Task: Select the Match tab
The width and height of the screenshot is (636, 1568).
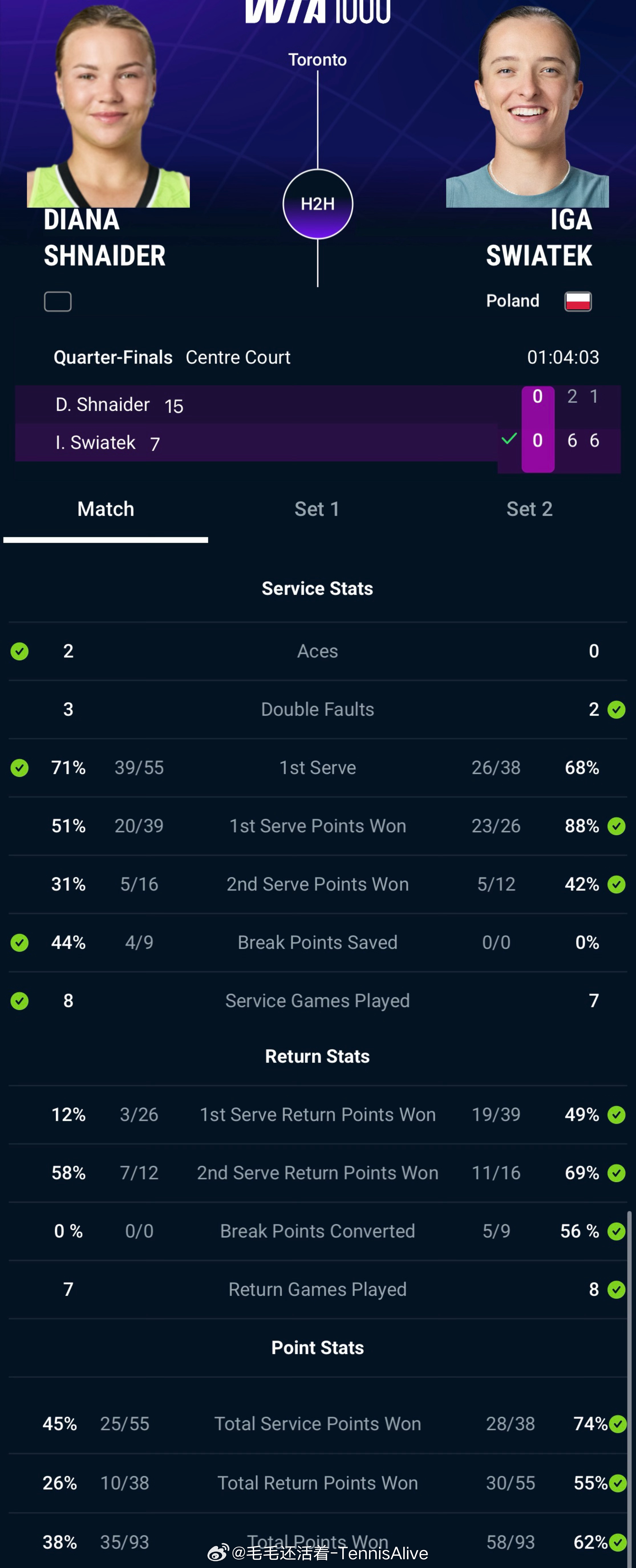Action: pyautogui.click(x=106, y=509)
